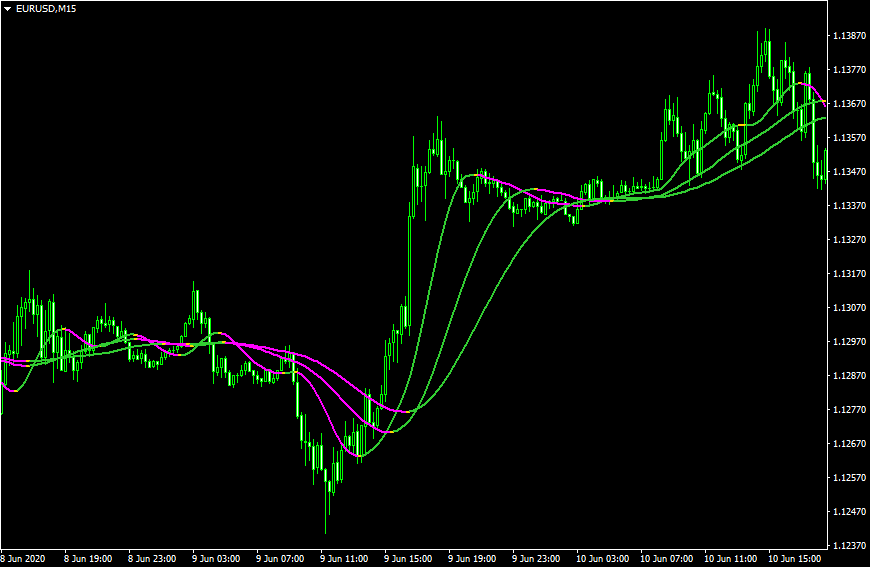Image resolution: width=870 pixels, height=567 pixels.
Task: Click the 8 Jun 2020 date label
Action: pyautogui.click(x=24, y=557)
